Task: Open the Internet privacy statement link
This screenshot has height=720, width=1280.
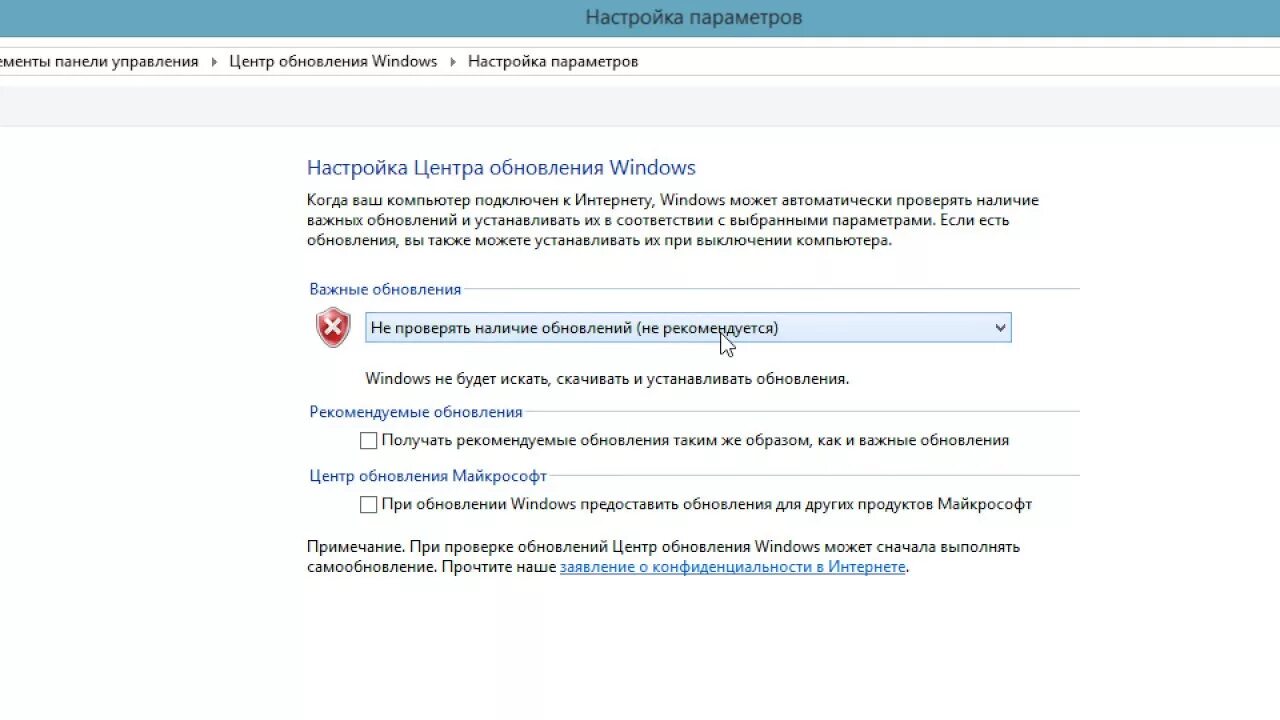Action: pyautogui.click(x=732, y=567)
